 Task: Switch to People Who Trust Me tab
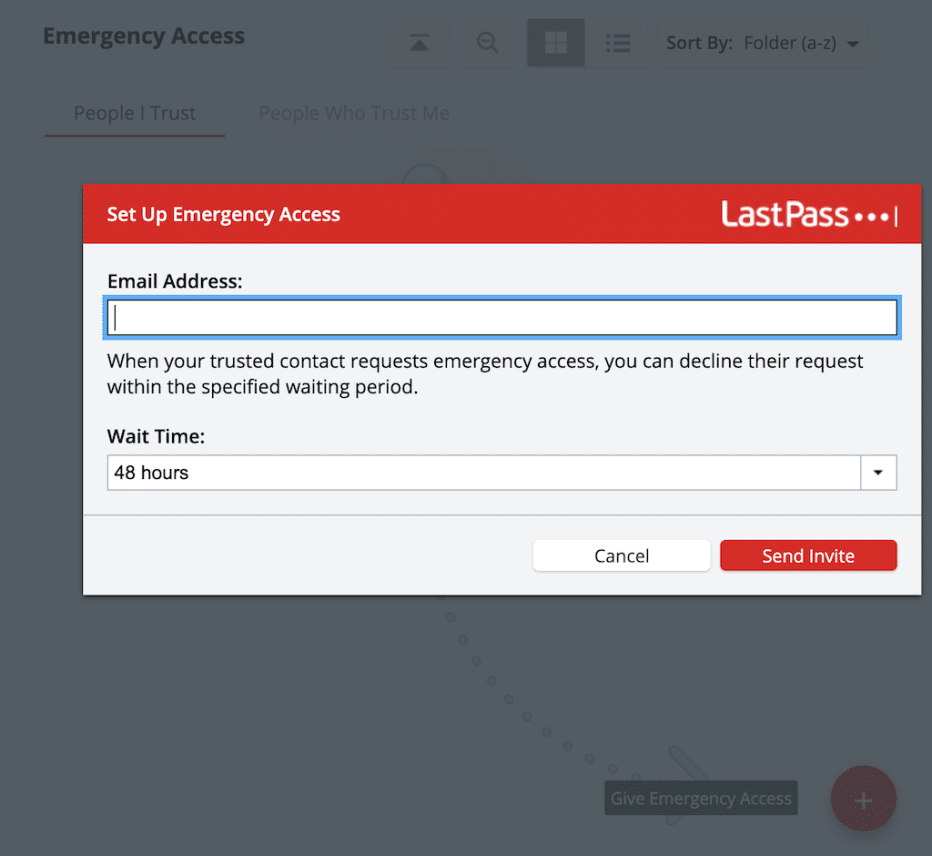354,113
